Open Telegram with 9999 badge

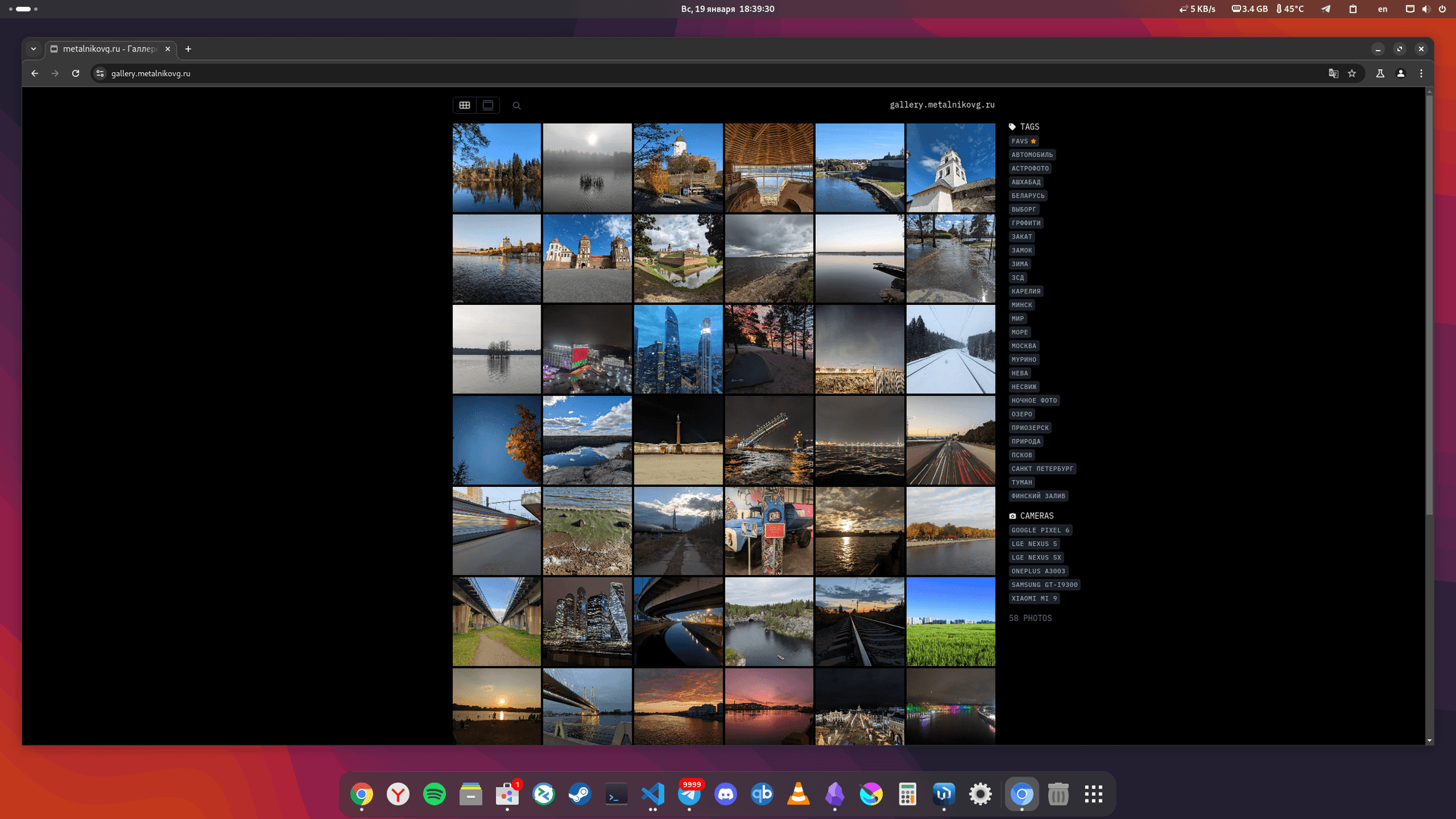coord(689,794)
